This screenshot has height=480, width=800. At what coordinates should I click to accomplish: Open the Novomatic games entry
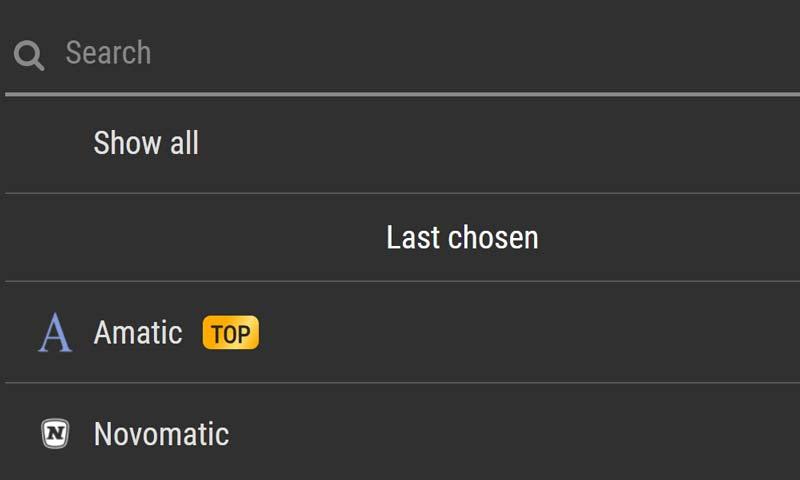coord(400,434)
